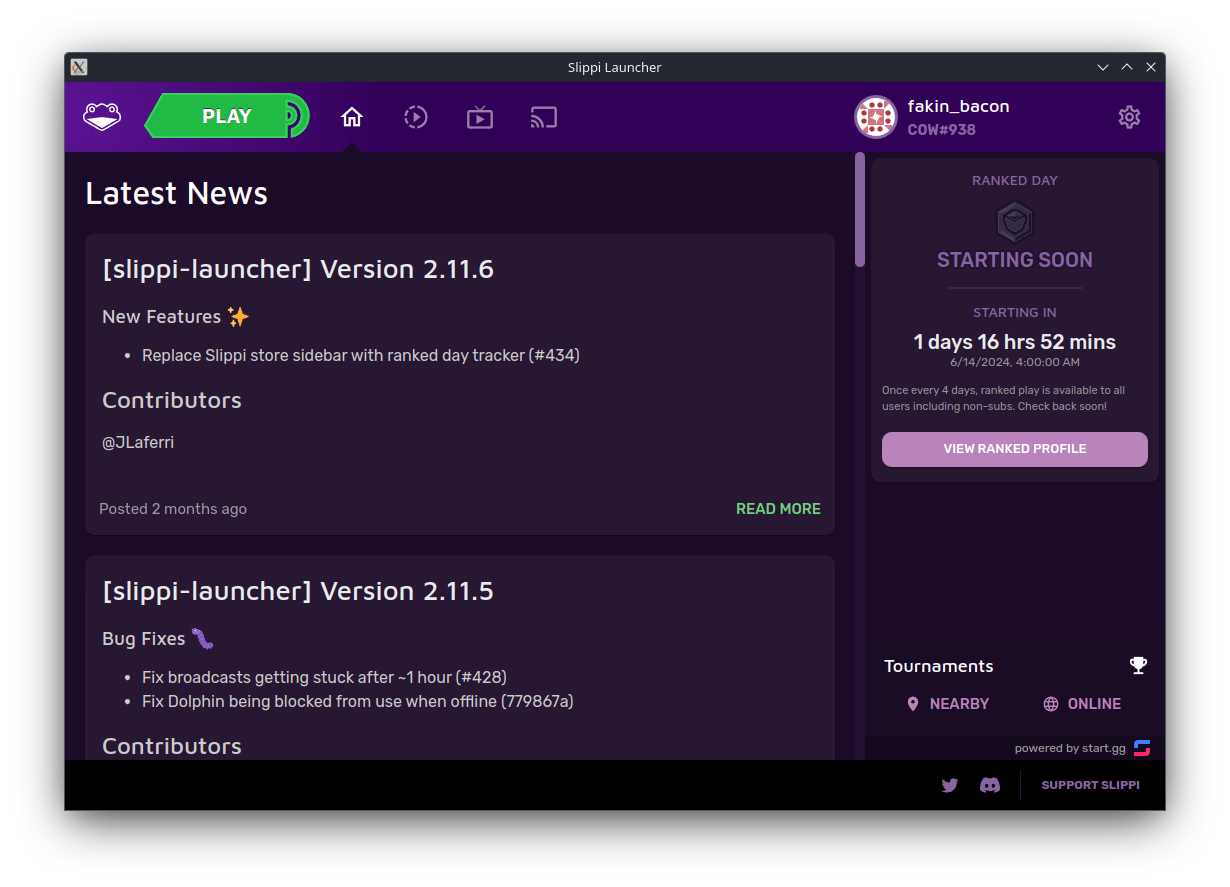
Task: Click the news list scrollbar
Action: pos(860,210)
